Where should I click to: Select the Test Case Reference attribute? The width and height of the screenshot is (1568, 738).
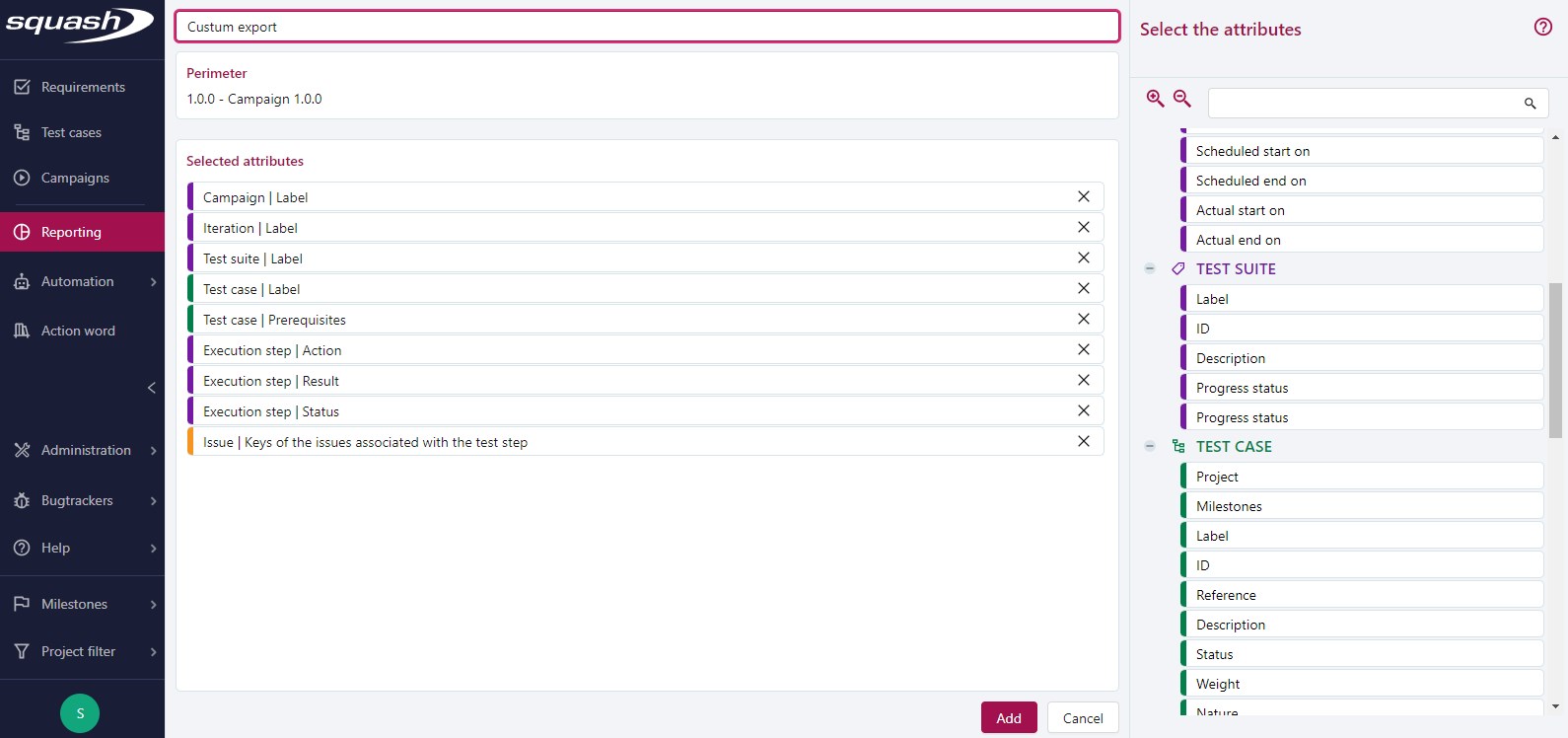(1361, 595)
